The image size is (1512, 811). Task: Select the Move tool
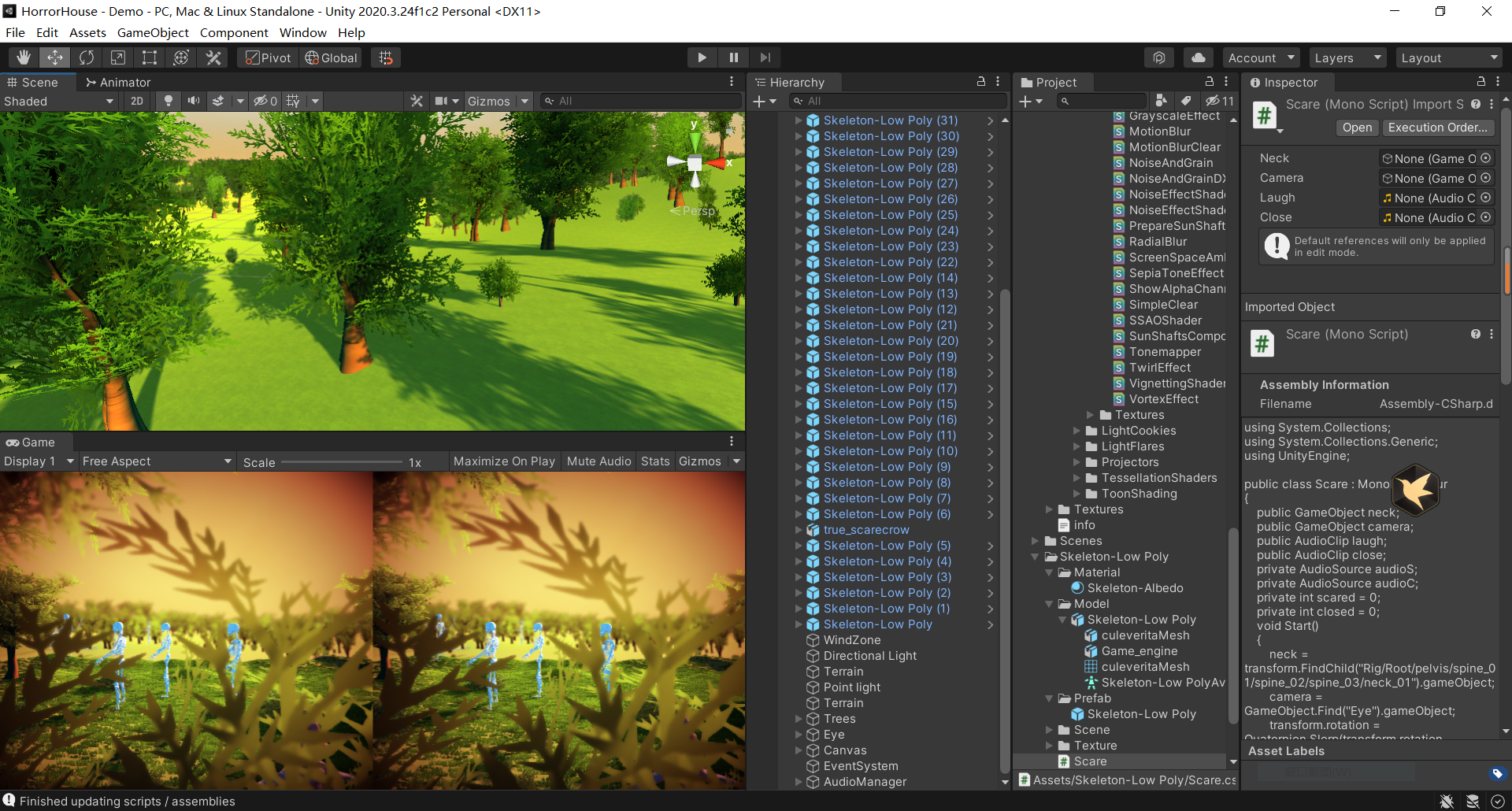[x=55, y=57]
